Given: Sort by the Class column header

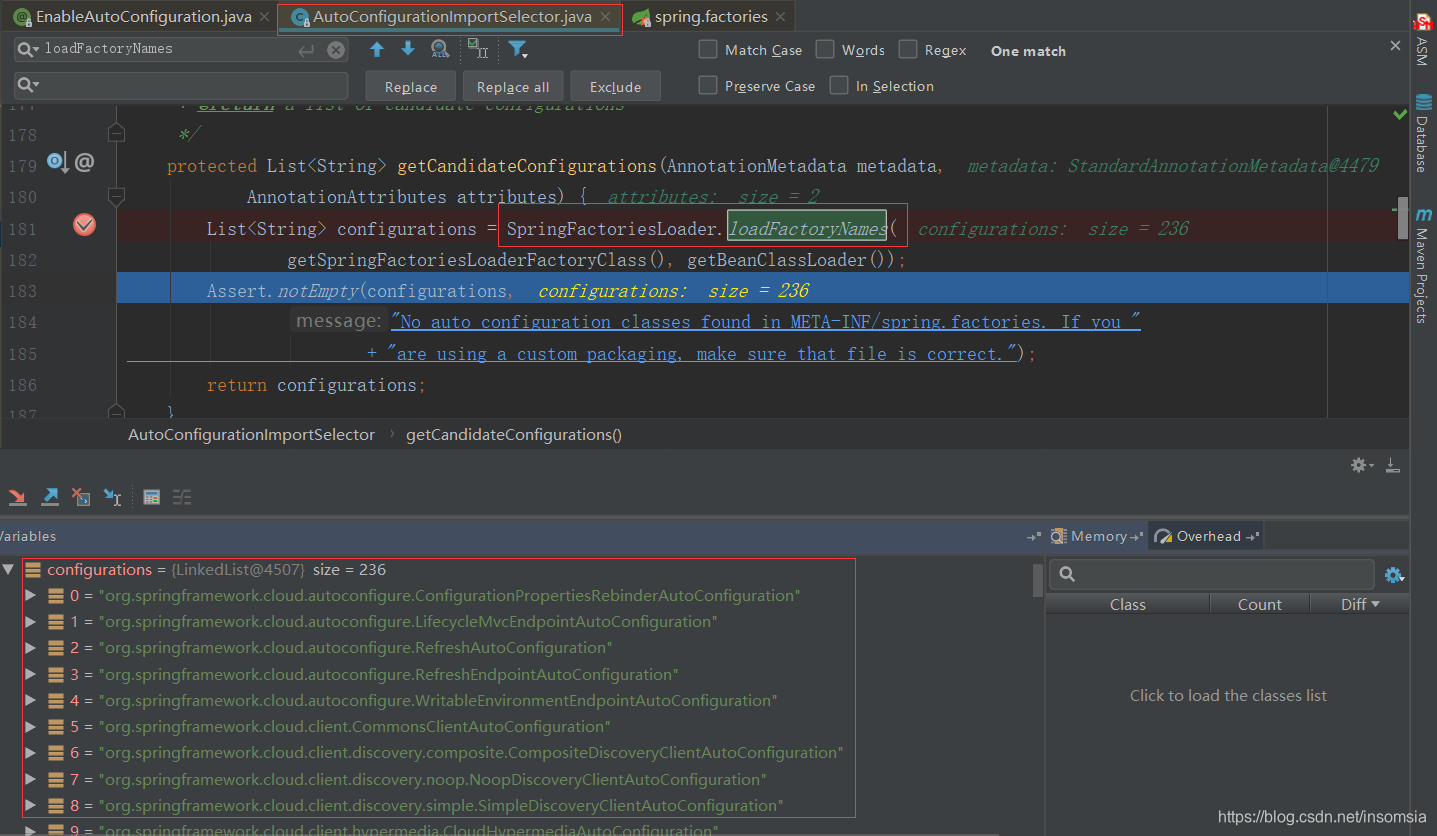Looking at the screenshot, I should (1127, 604).
